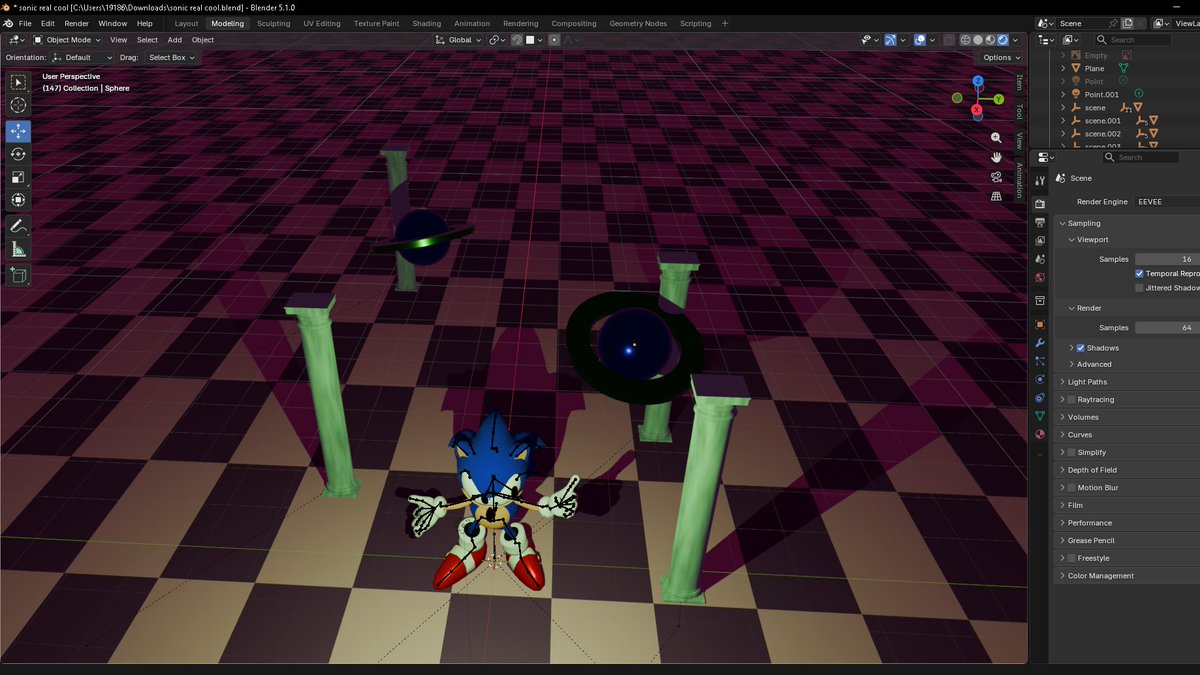Enable the Jittered Shadows checkbox
1200x675 pixels.
(x=1139, y=288)
